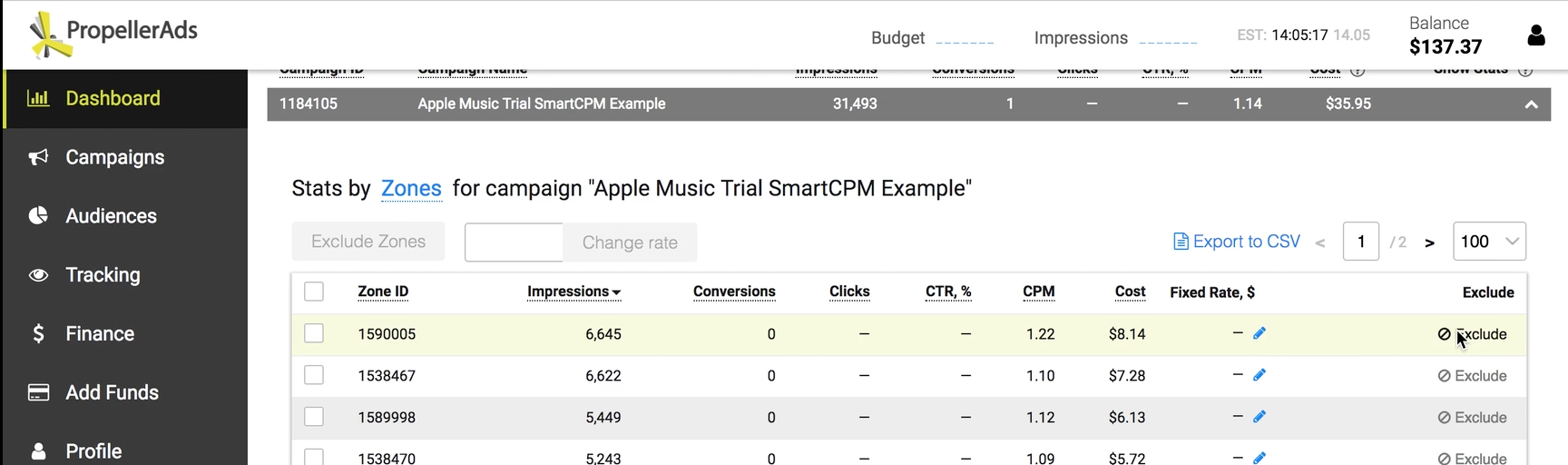The width and height of the screenshot is (1568, 465).
Task: Exclude zone 1590005
Action: point(1472,334)
